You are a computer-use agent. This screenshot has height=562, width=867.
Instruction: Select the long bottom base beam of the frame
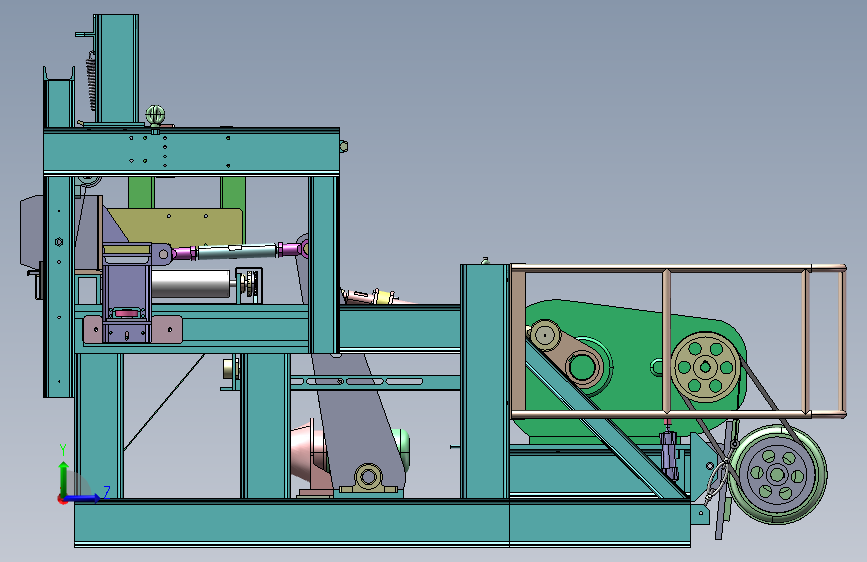pos(382,523)
